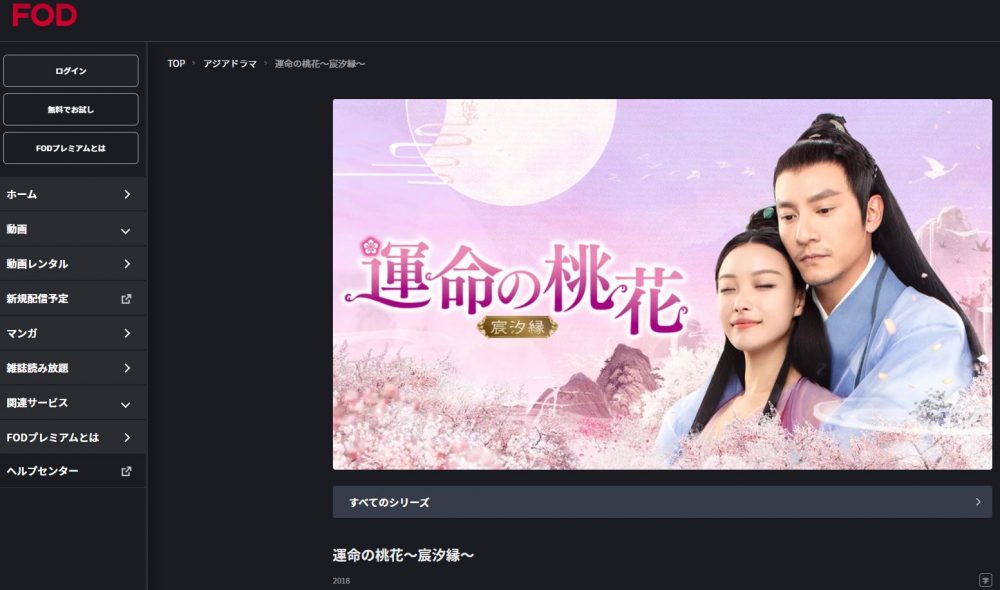Click the chevron next to マンガ

click(x=127, y=333)
